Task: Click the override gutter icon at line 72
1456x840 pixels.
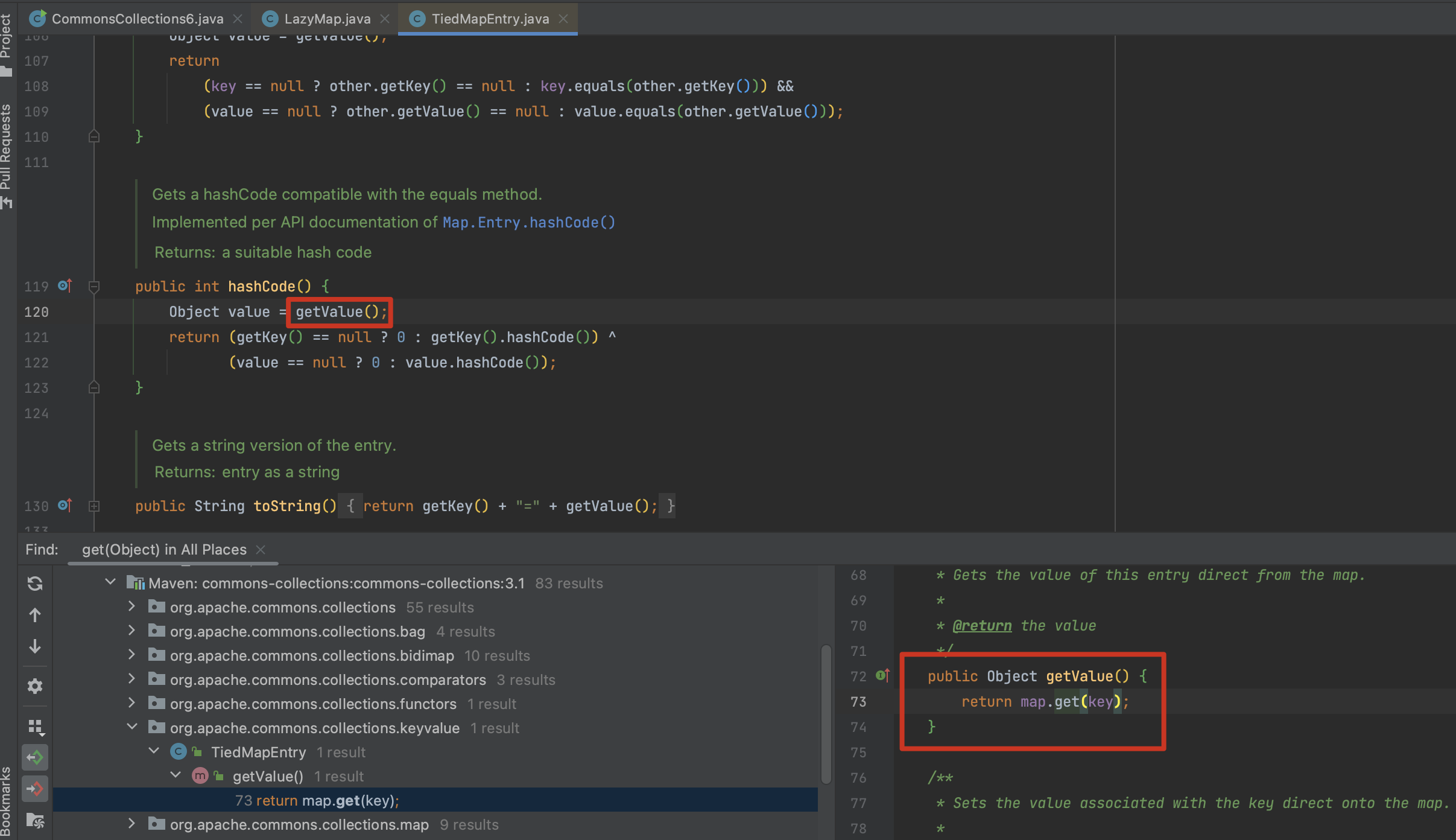Action: 883,675
